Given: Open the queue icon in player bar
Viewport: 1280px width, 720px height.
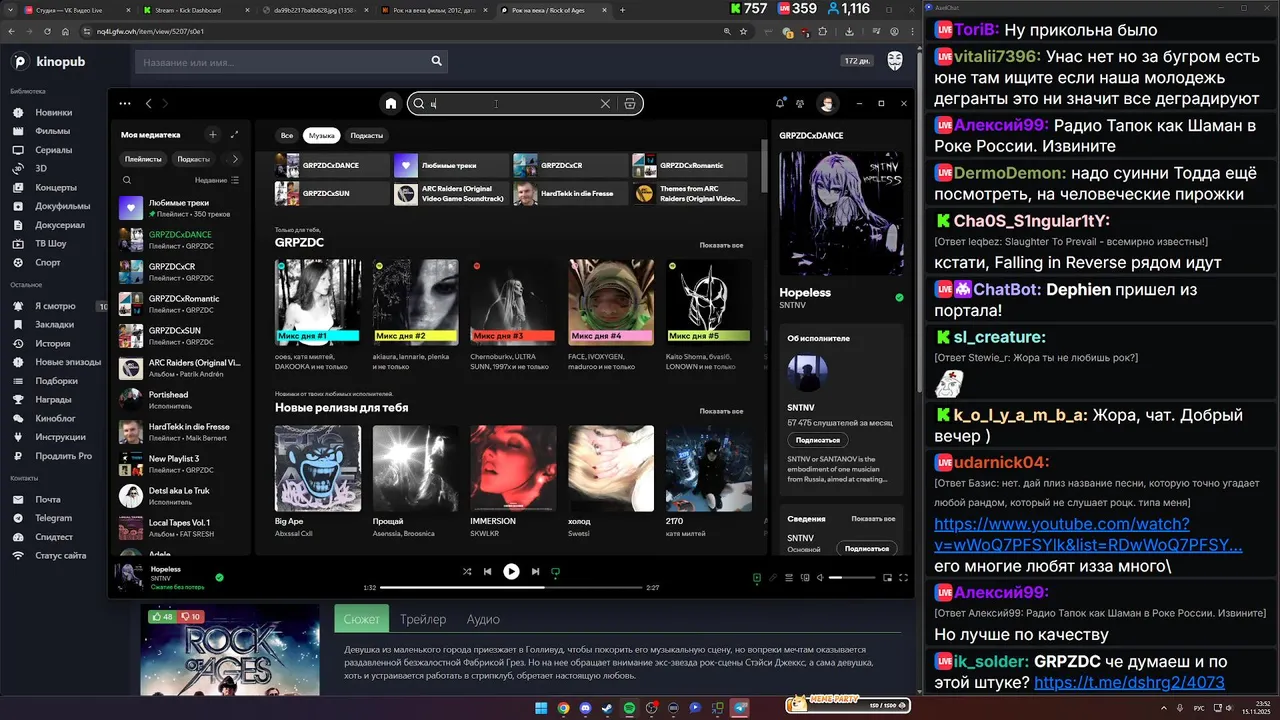Looking at the screenshot, I should tap(789, 577).
